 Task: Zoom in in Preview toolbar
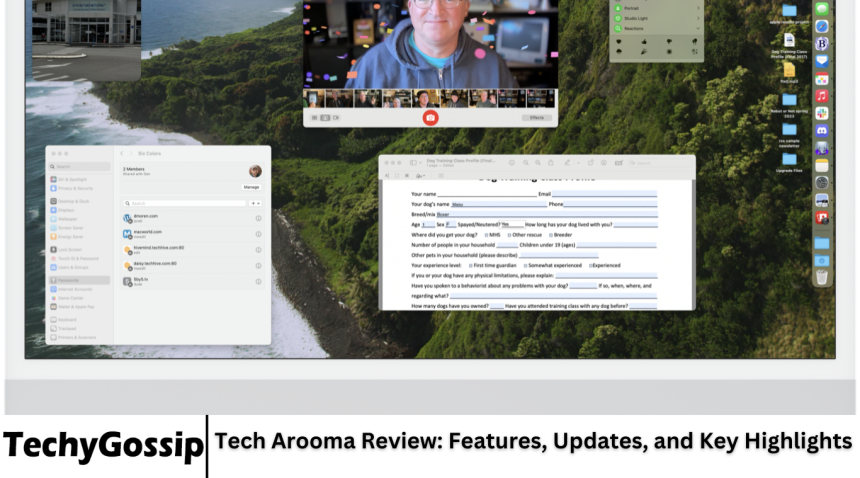[538, 163]
